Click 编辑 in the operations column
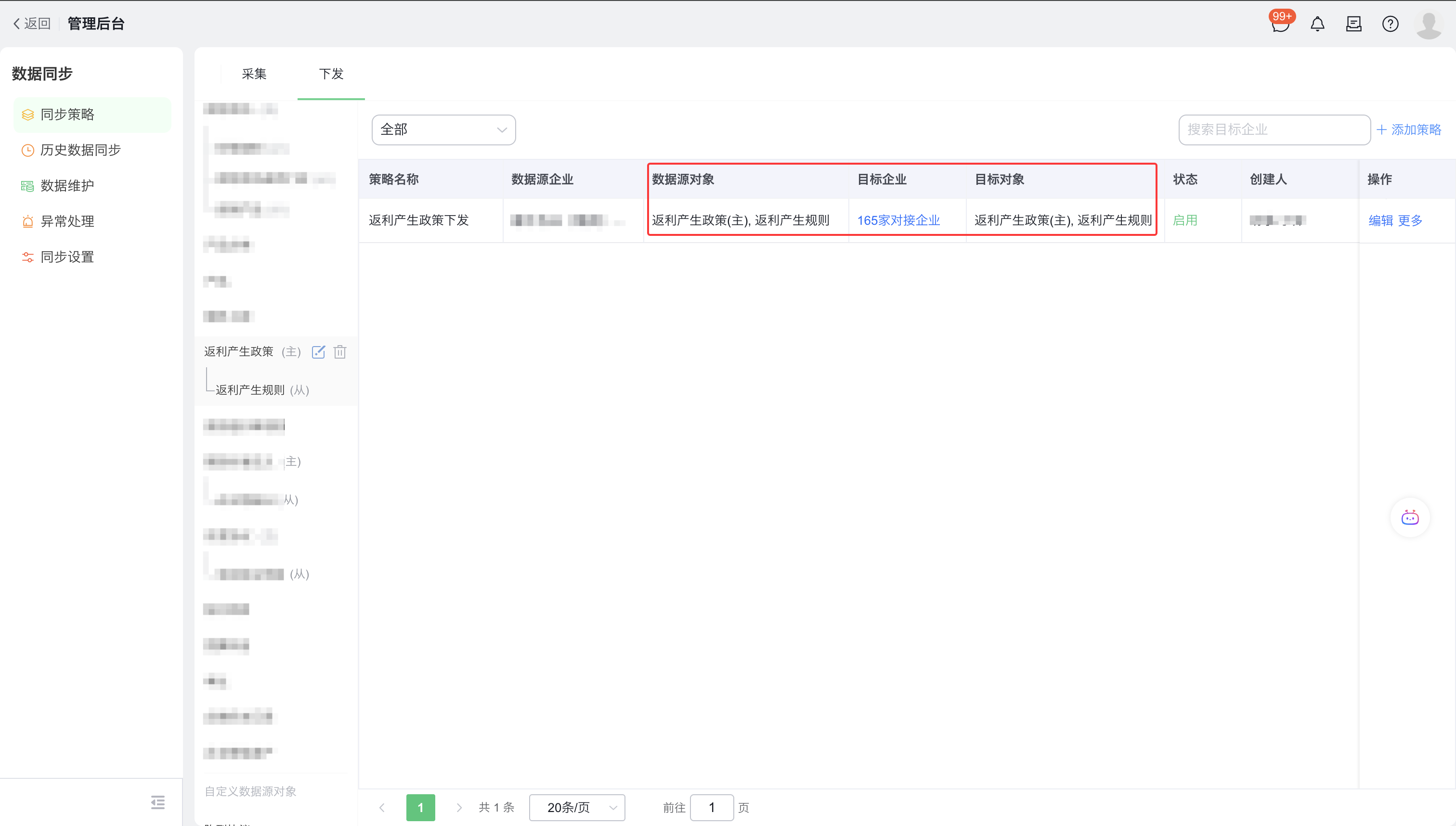Image resolution: width=1456 pixels, height=826 pixels. [x=1380, y=220]
